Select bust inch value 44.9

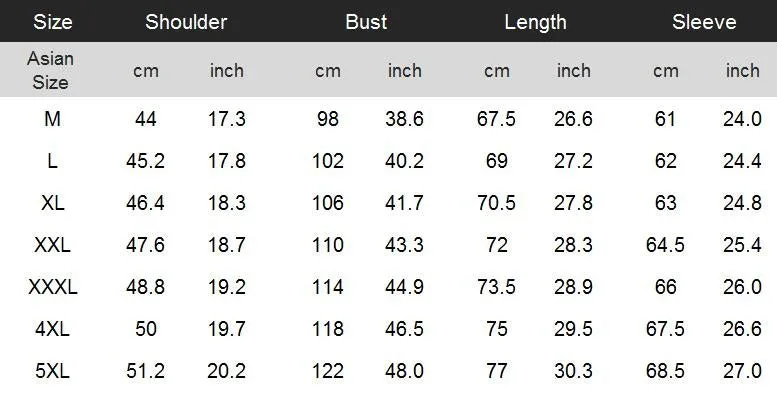click(x=404, y=287)
